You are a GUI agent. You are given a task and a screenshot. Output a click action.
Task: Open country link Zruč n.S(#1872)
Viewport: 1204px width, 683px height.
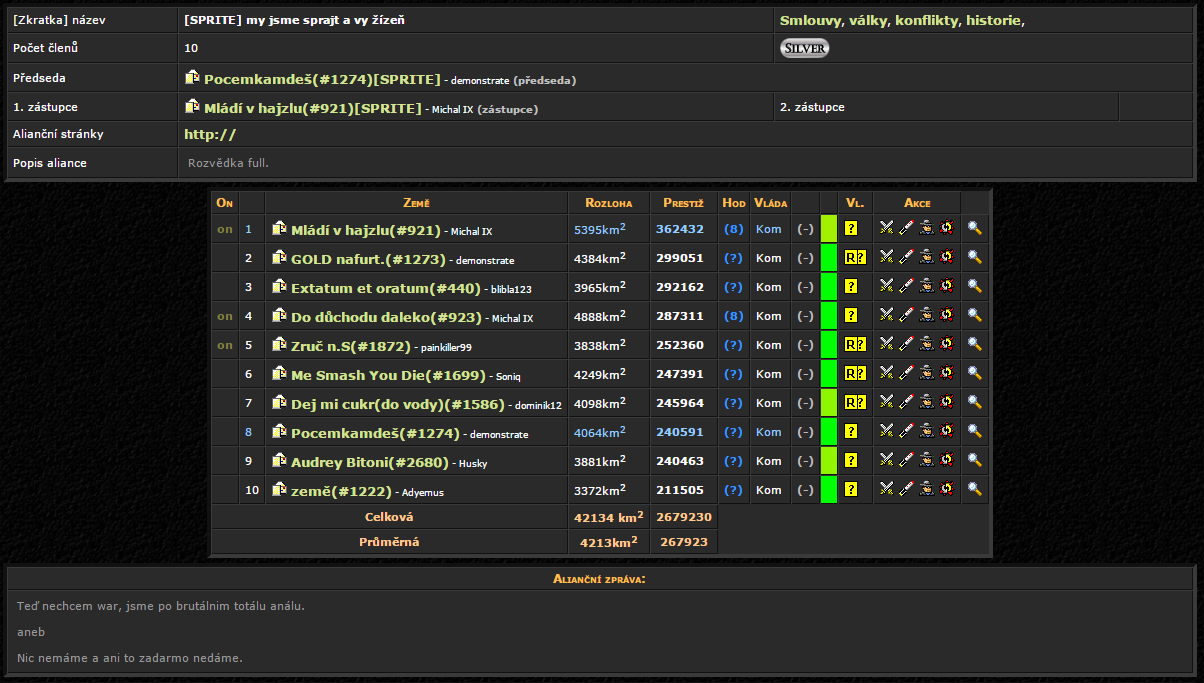pos(351,345)
